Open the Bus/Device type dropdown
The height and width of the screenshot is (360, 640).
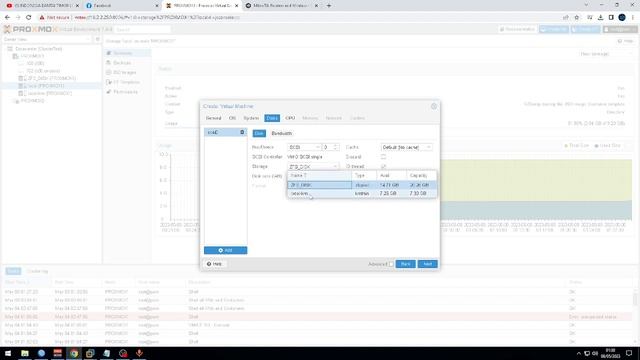pyautogui.click(x=304, y=147)
